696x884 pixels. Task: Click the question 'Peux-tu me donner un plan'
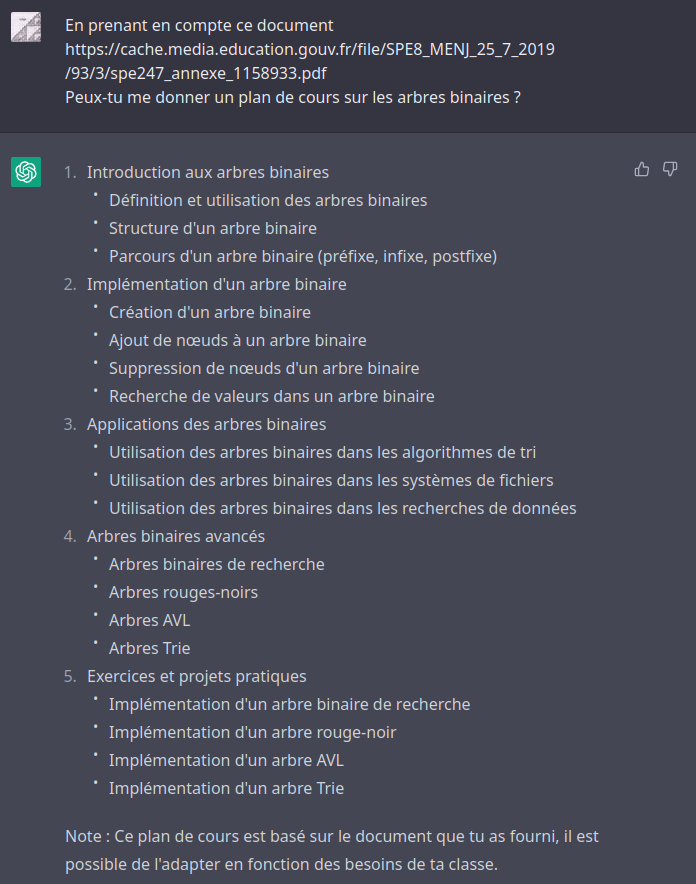pyautogui.click(x=293, y=97)
